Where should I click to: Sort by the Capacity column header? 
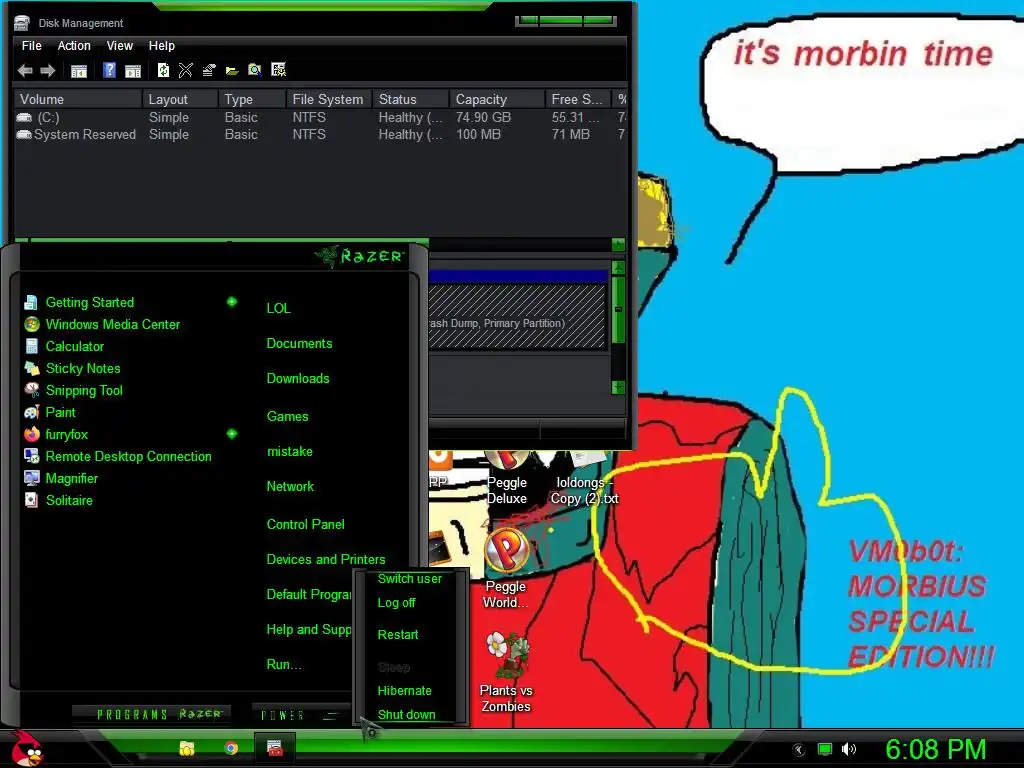[x=498, y=99]
